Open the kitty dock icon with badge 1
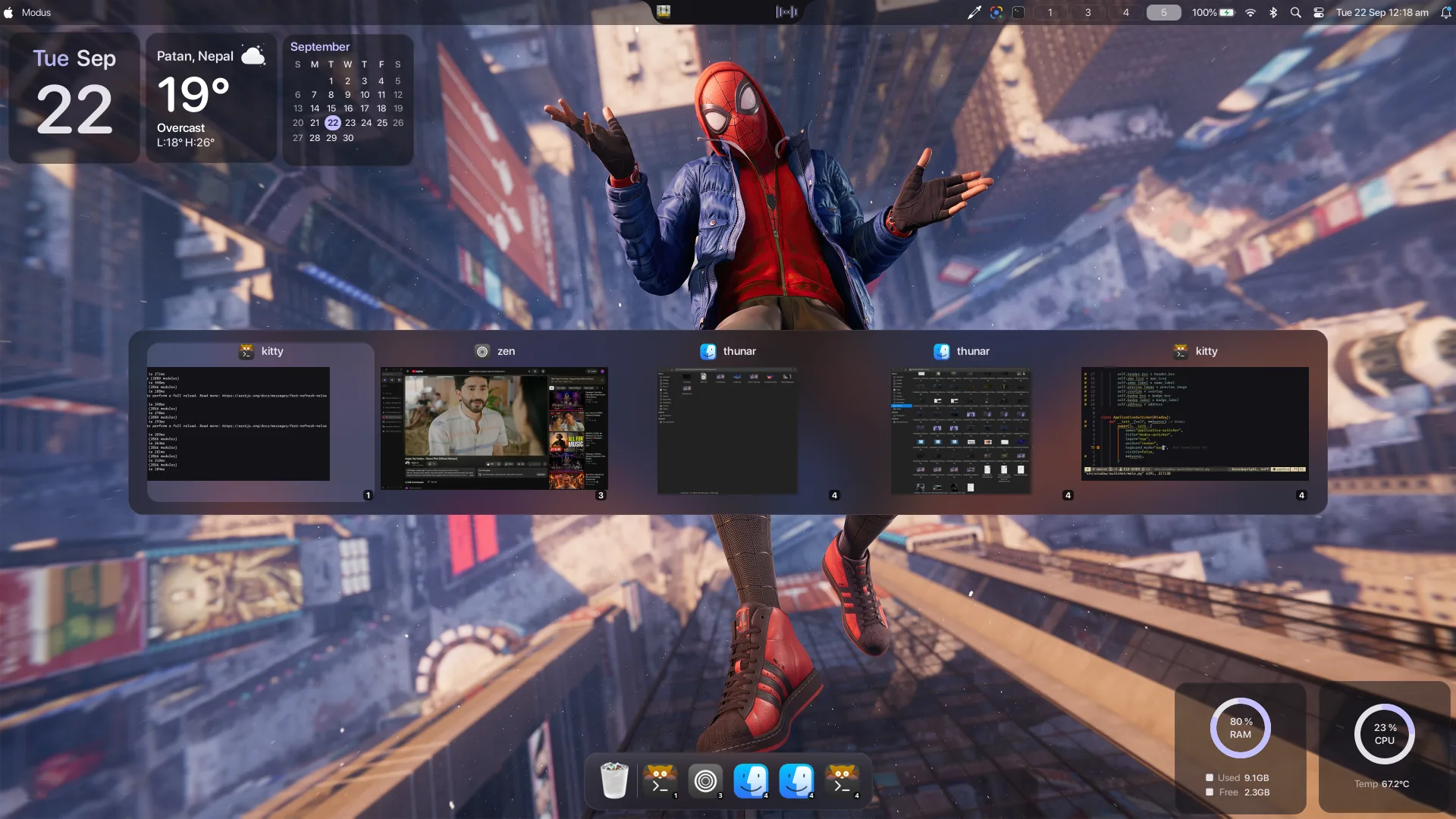This screenshot has width=1456, height=819. click(x=660, y=781)
